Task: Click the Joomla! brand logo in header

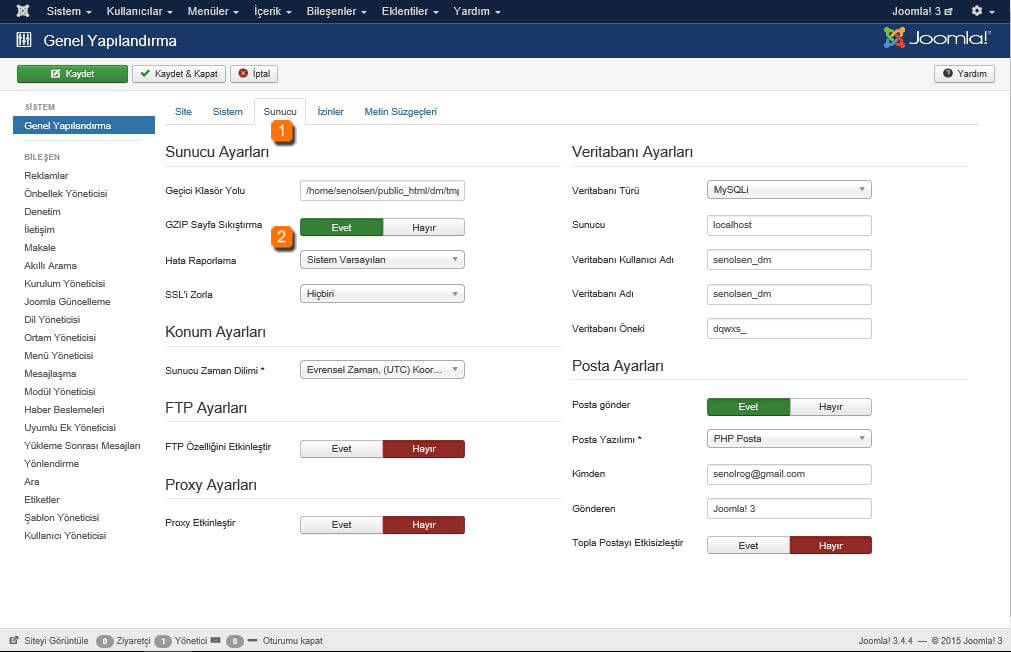Action: tap(937, 39)
